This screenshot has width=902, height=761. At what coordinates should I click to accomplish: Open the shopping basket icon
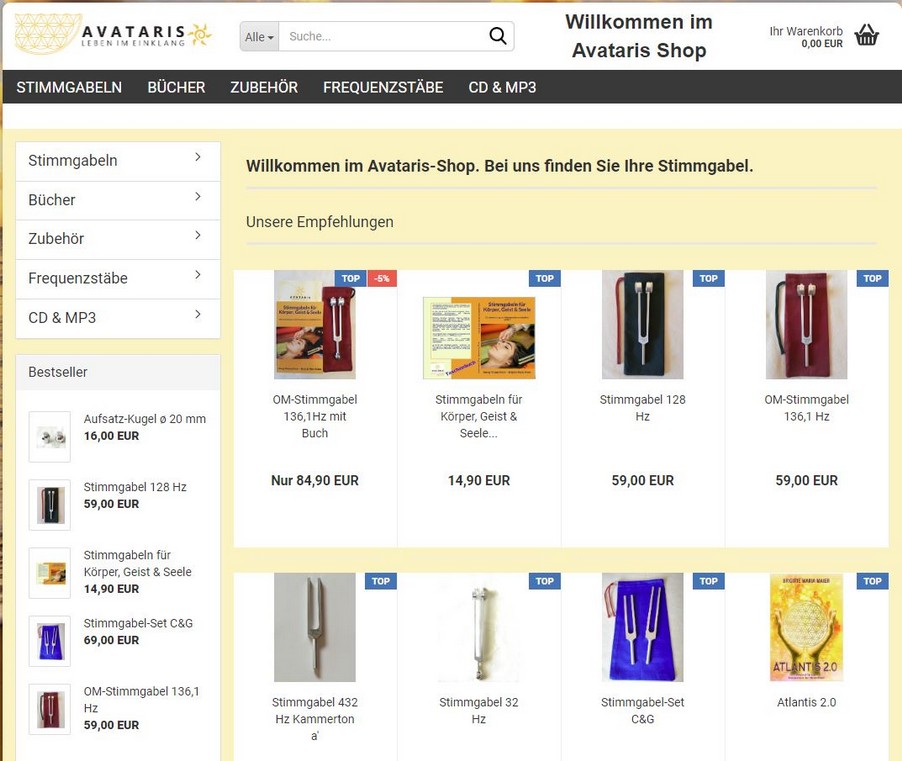(x=866, y=35)
